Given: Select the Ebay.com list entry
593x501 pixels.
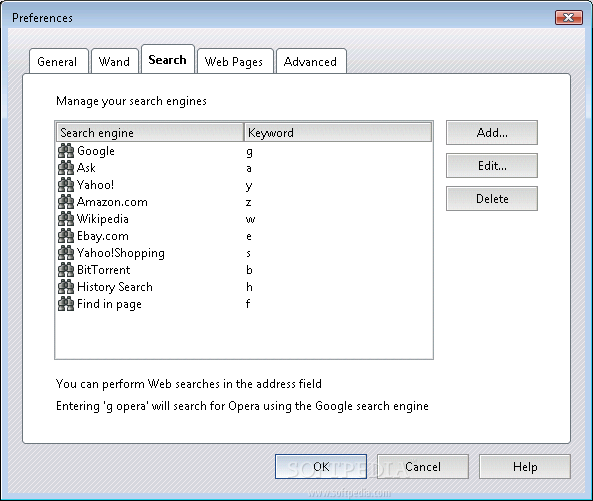Looking at the screenshot, I should [244, 236].
